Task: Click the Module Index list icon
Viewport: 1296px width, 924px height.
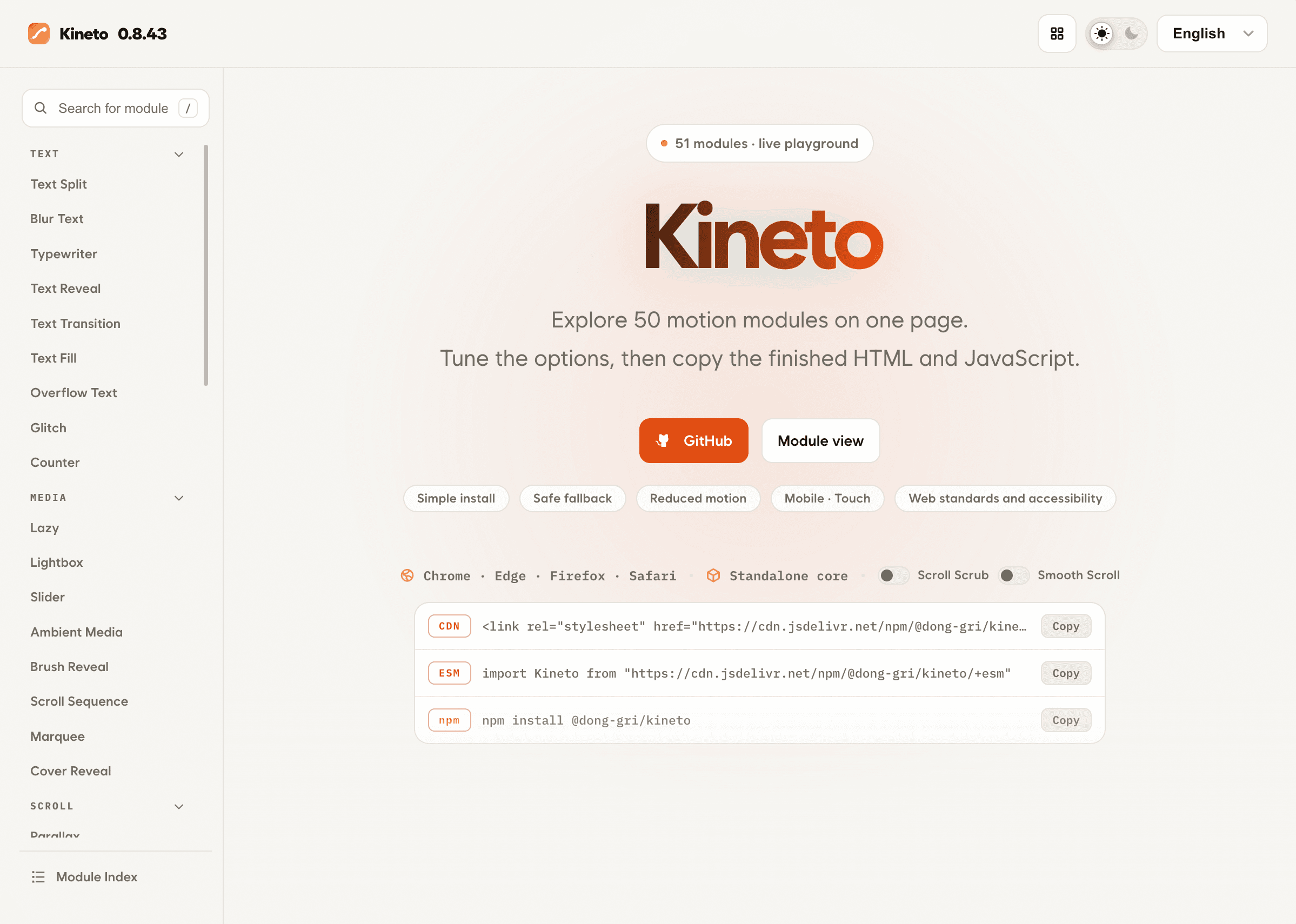Action: point(38,877)
